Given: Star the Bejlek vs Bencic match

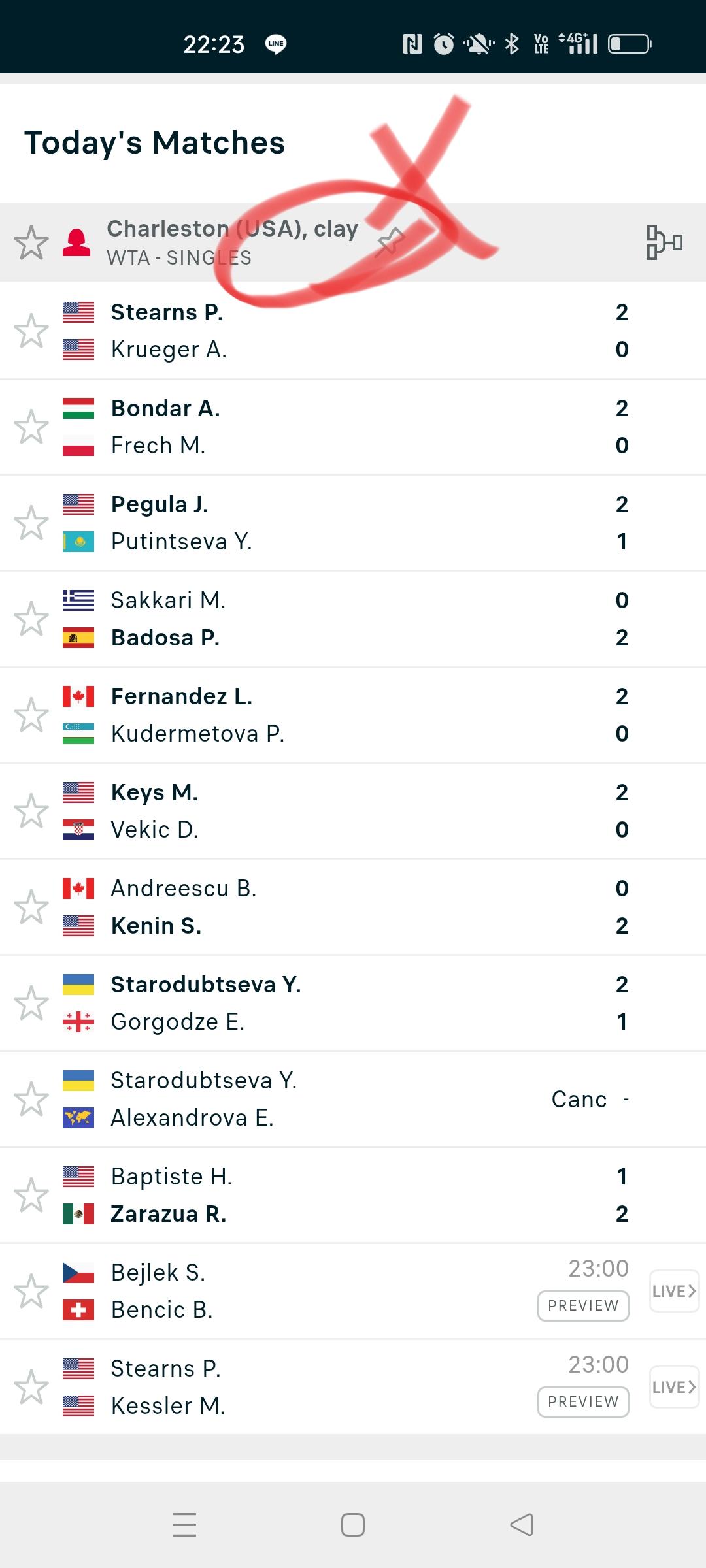Looking at the screenshot, I should coord(31,1291).
